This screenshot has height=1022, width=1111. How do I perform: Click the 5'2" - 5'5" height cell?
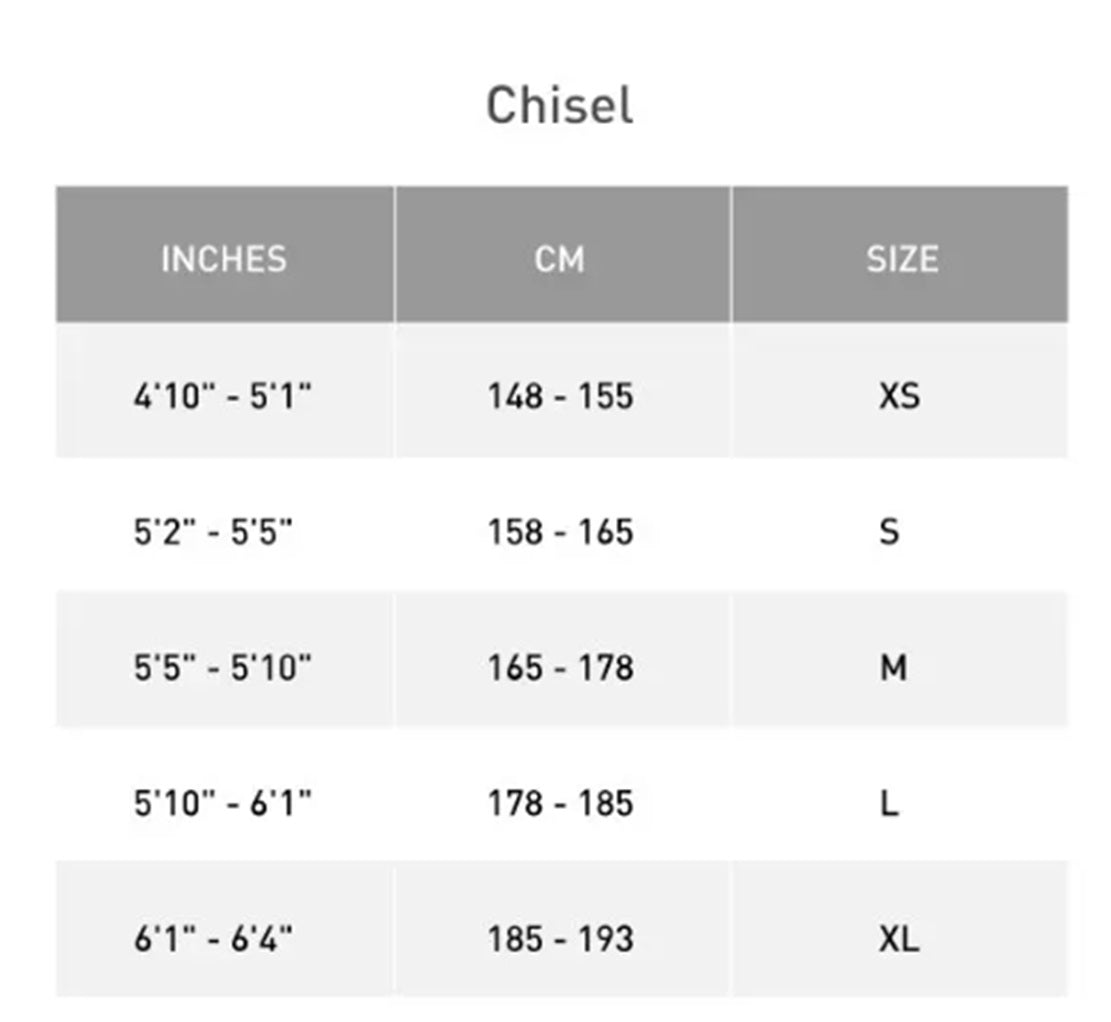213,531
